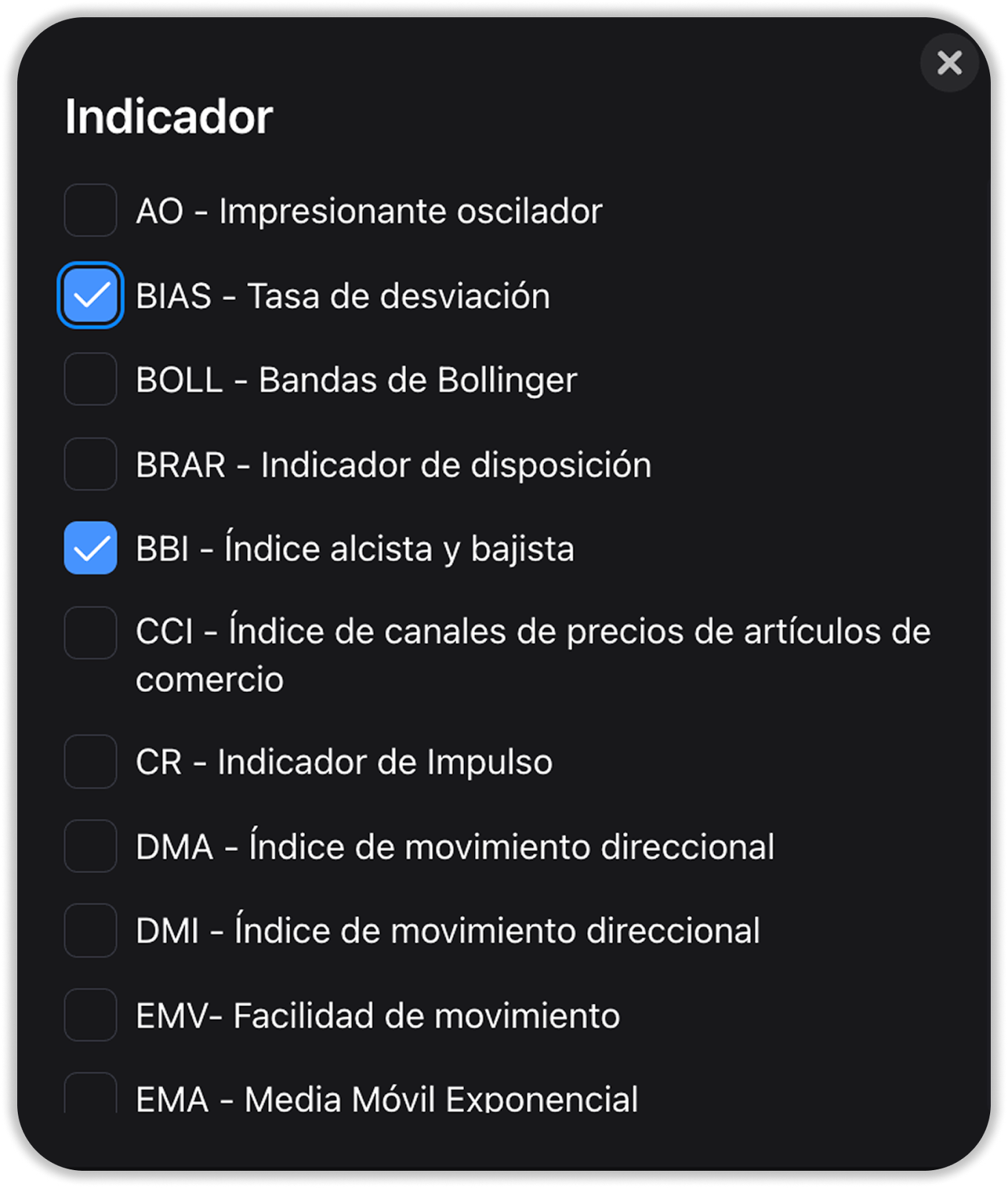Click the 'BRAR - Indicador de disposición' label
Screen dimensions: 1008x1188
tap(393, 466)
